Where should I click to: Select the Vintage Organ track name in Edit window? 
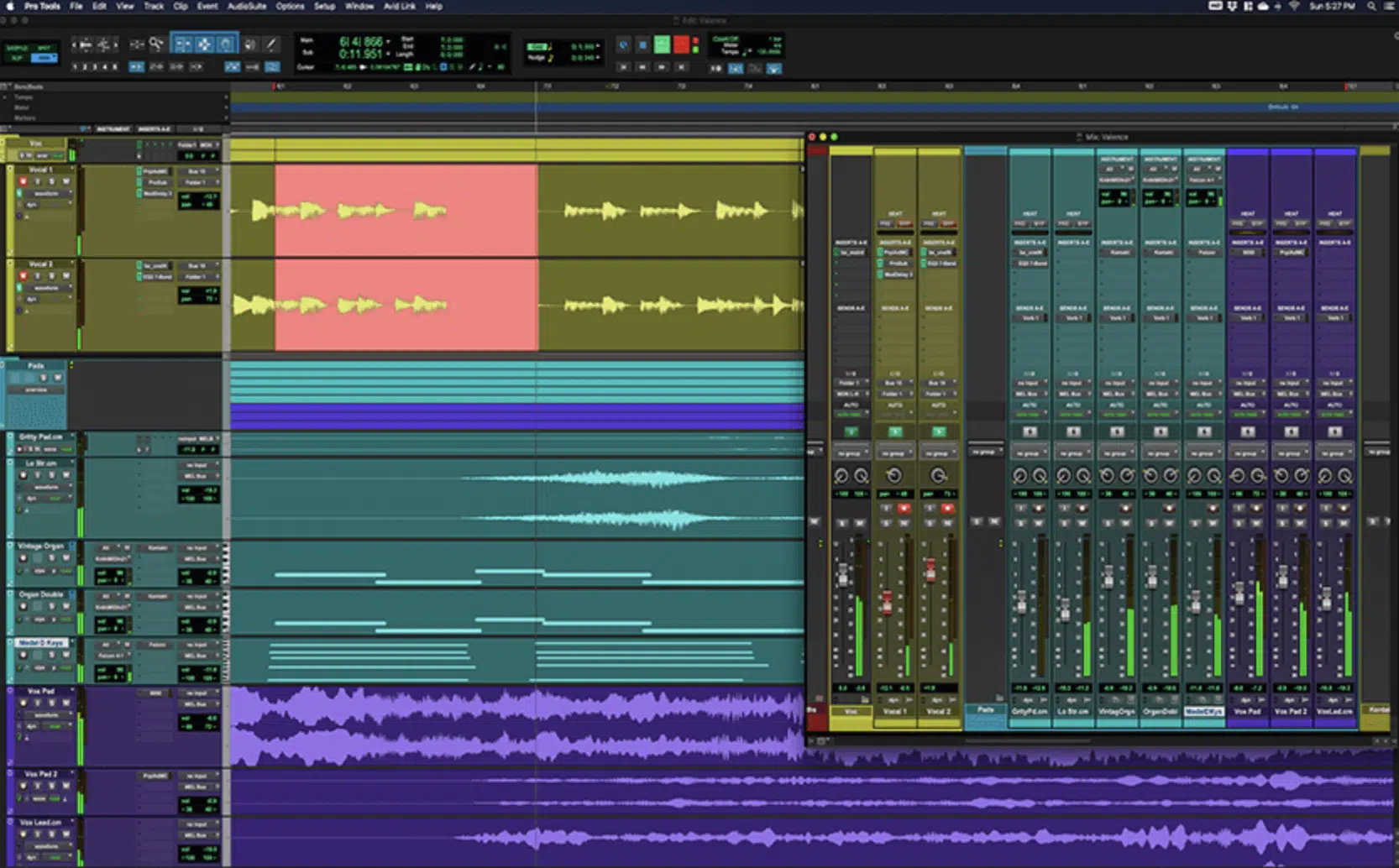click(x=40, y=546)
